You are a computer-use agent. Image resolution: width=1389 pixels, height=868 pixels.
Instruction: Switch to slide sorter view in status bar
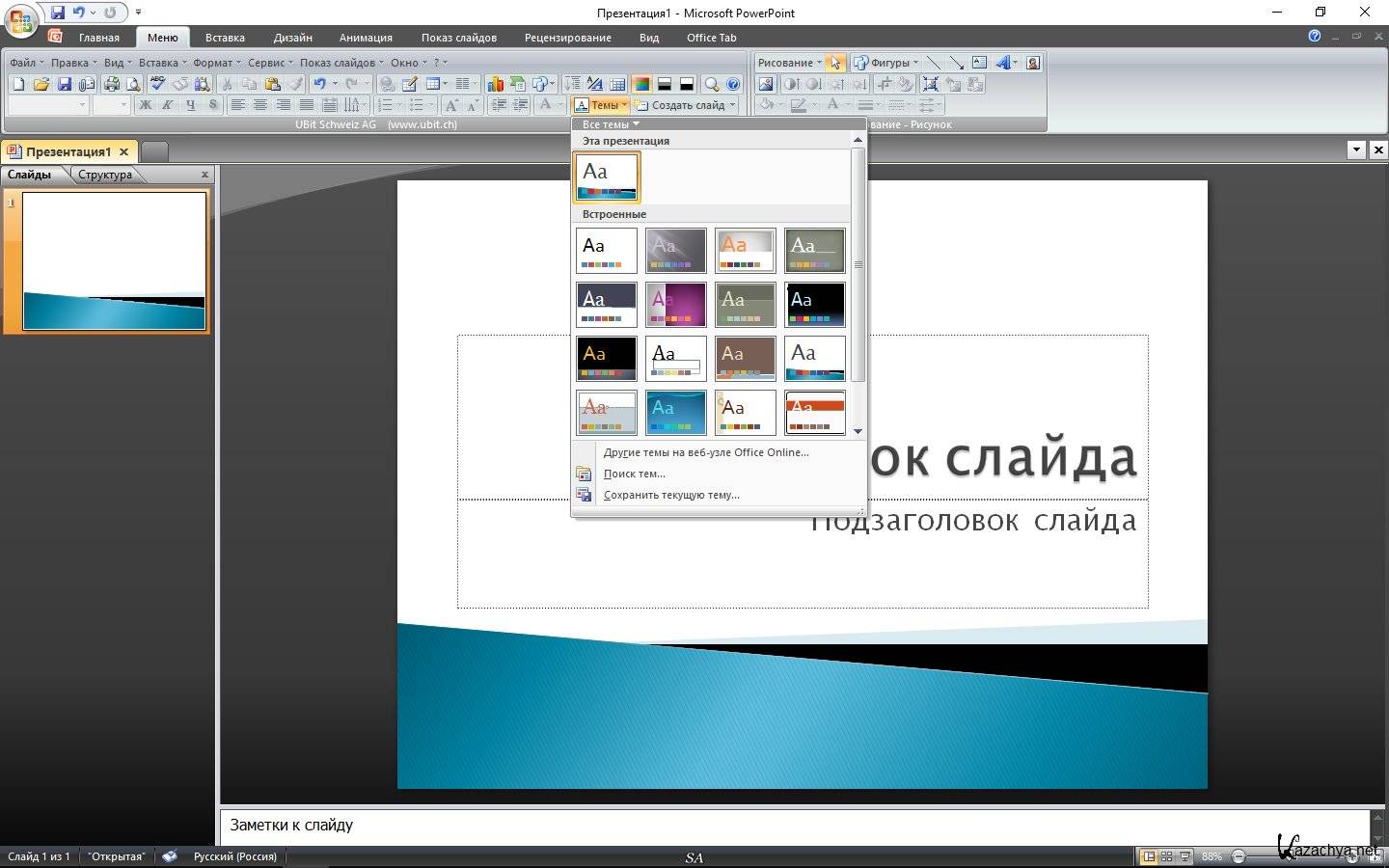pyautogui.click(x=1166, y=856)
